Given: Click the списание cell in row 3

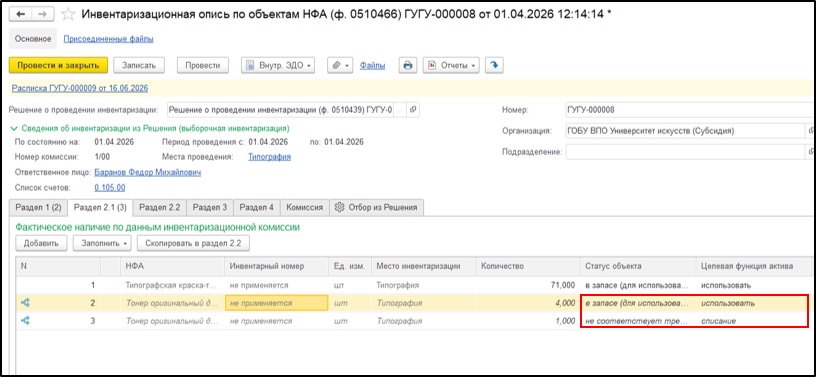Looking at the screenshot, I should click(754, 321).
